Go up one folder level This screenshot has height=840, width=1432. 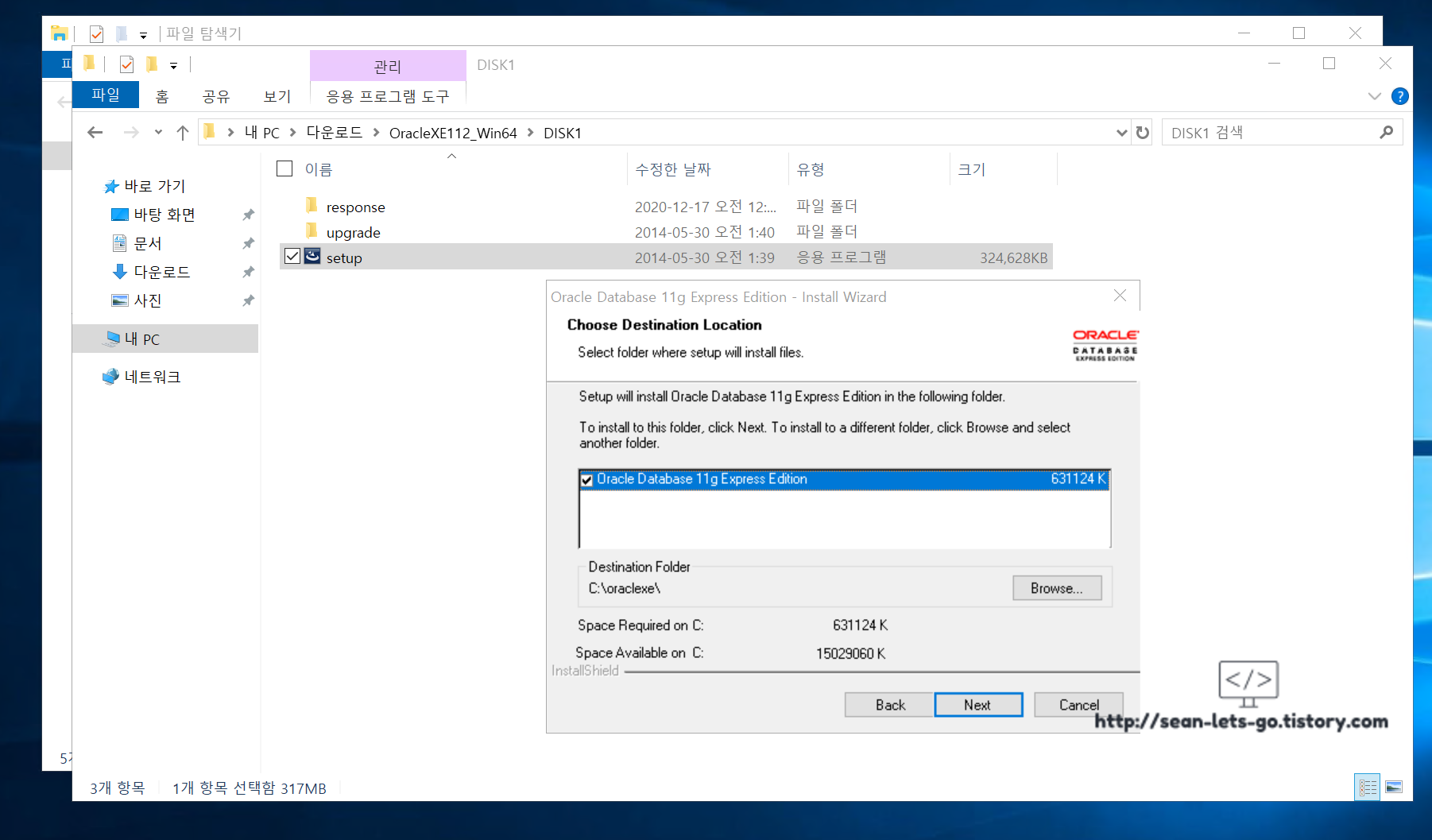(x=183, y=133)
